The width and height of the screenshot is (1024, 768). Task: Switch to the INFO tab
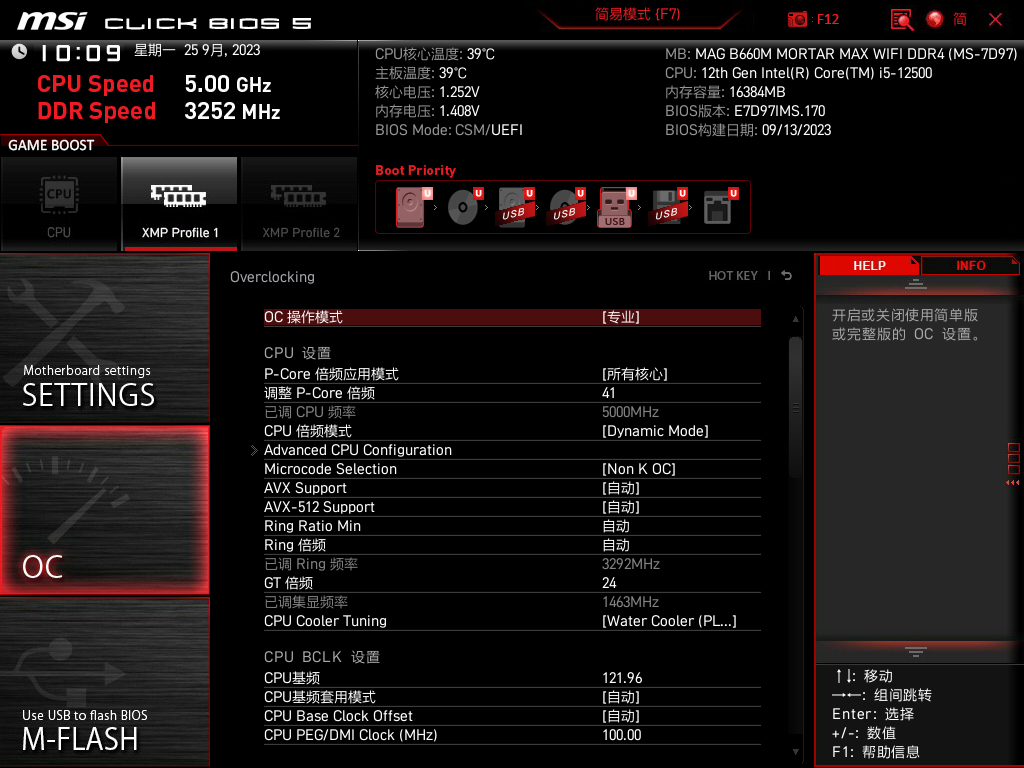969,265
